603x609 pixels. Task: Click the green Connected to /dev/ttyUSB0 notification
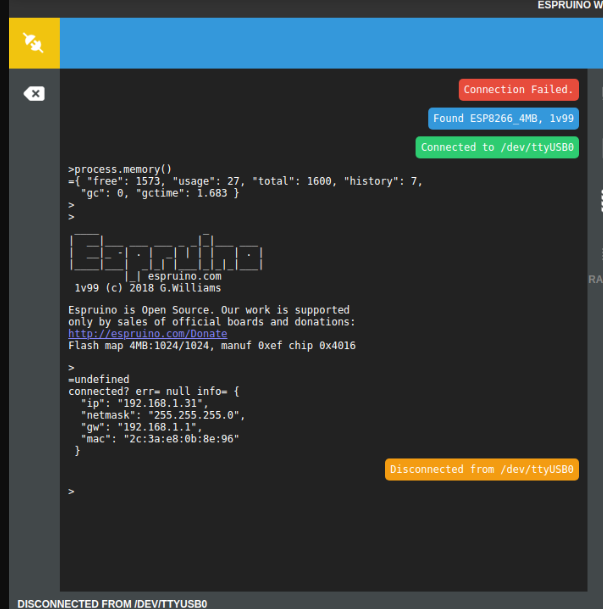click(497, 147)
